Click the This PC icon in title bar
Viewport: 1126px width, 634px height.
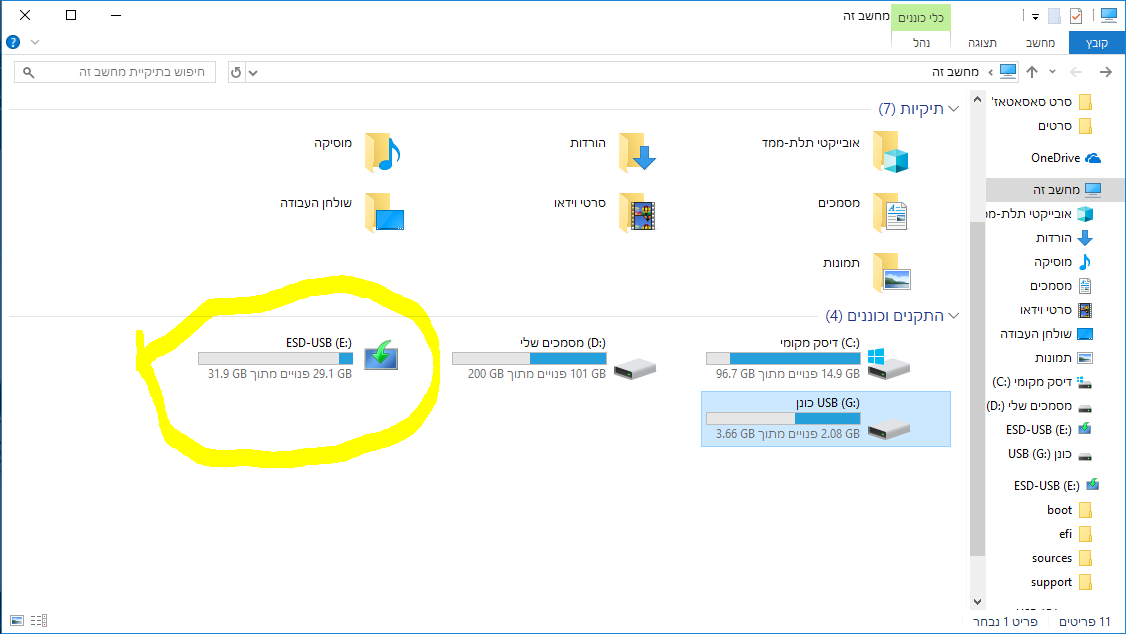pos(1109,15)
